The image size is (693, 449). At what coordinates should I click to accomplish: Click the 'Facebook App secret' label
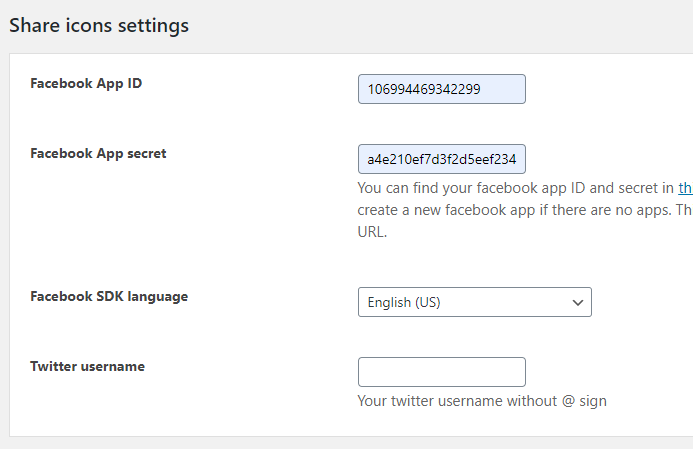(x=98, y=153)
